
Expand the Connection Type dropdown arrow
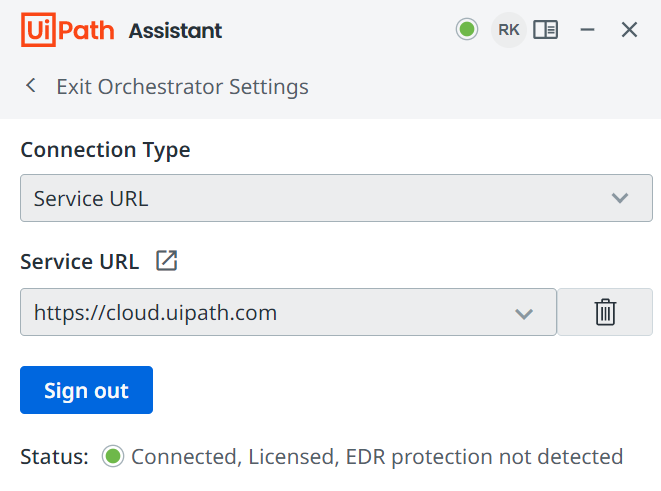coord(620,198)
